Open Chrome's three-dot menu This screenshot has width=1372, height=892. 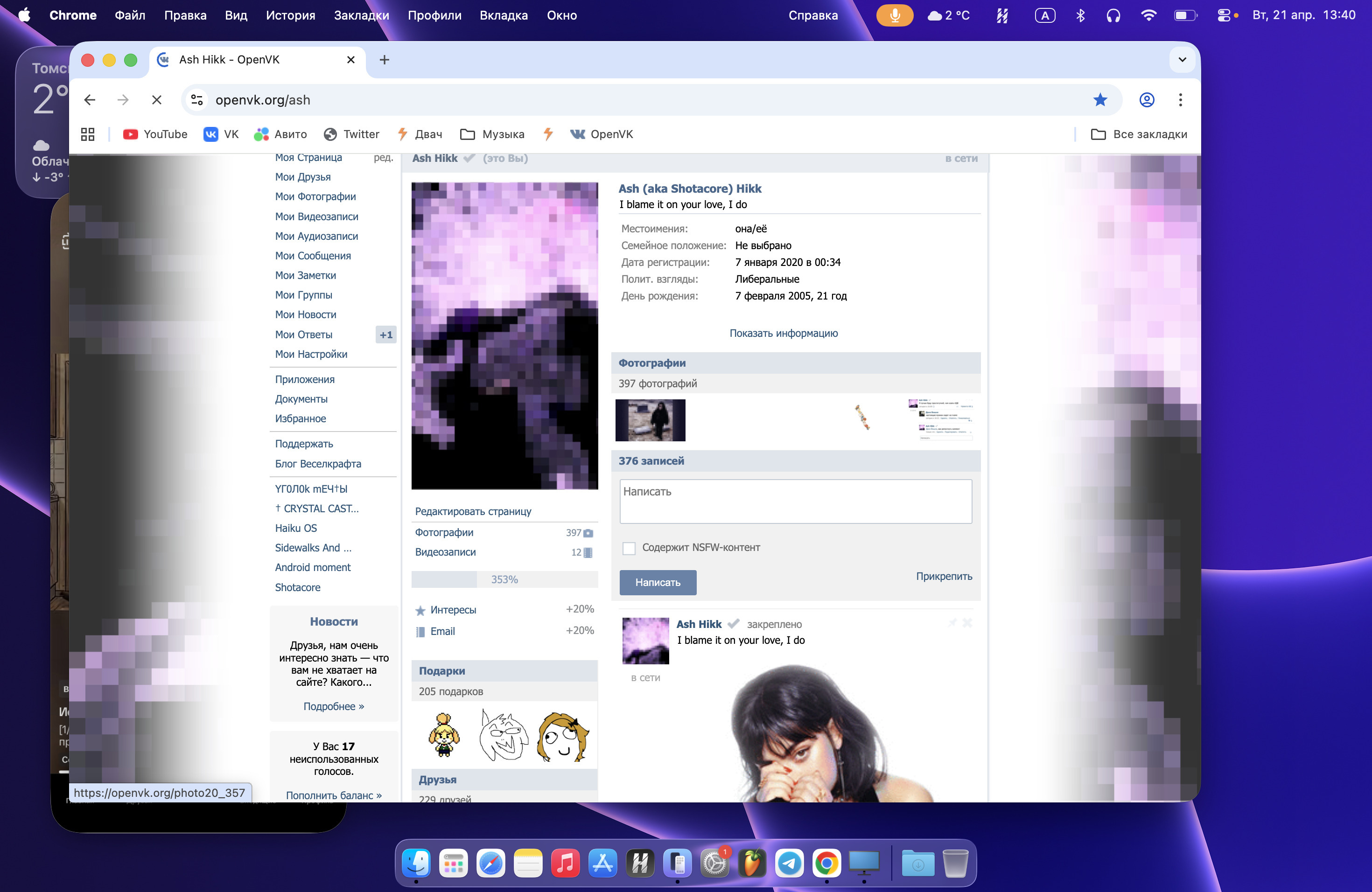[1180, 100]
